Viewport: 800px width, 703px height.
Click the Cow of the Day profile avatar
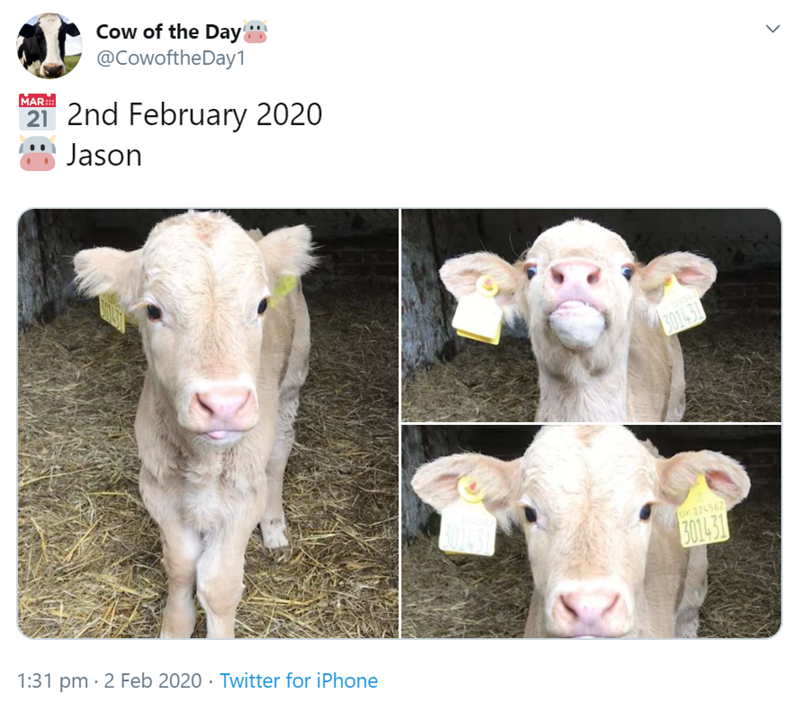tap(49, 46)
